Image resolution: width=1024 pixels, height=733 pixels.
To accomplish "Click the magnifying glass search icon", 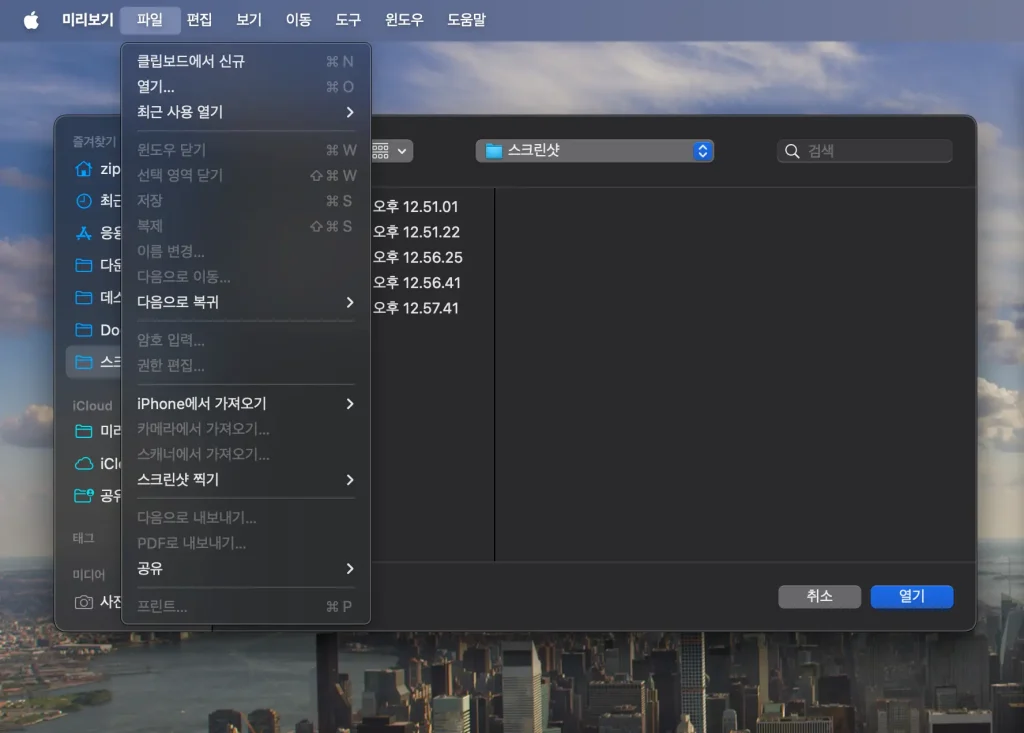I will 792,151.
